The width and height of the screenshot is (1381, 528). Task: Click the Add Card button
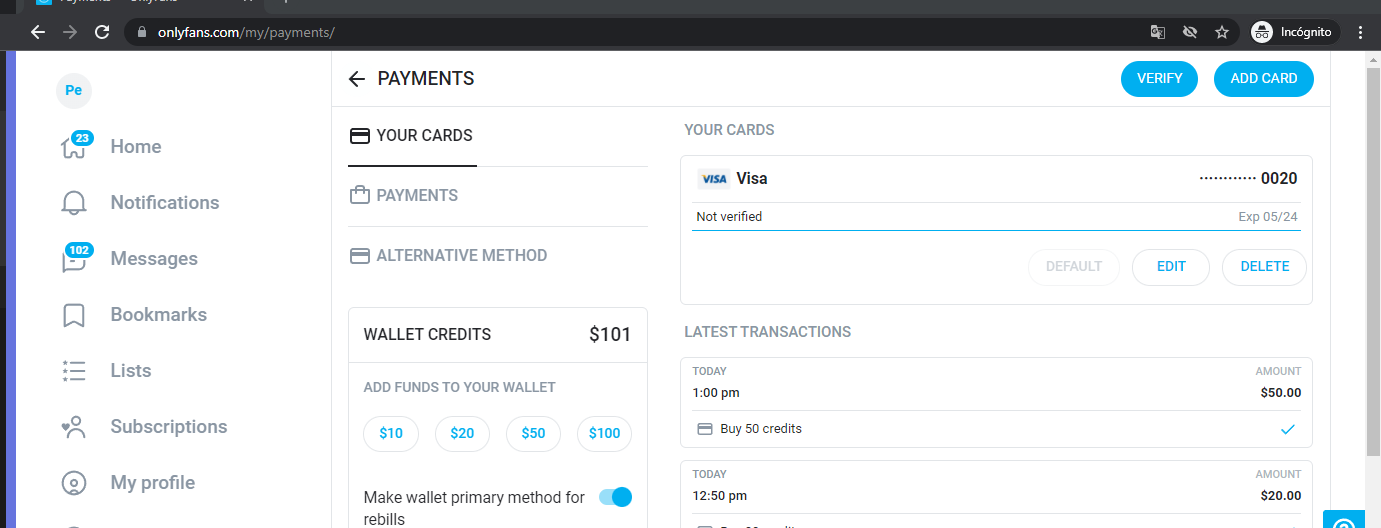1264,79
